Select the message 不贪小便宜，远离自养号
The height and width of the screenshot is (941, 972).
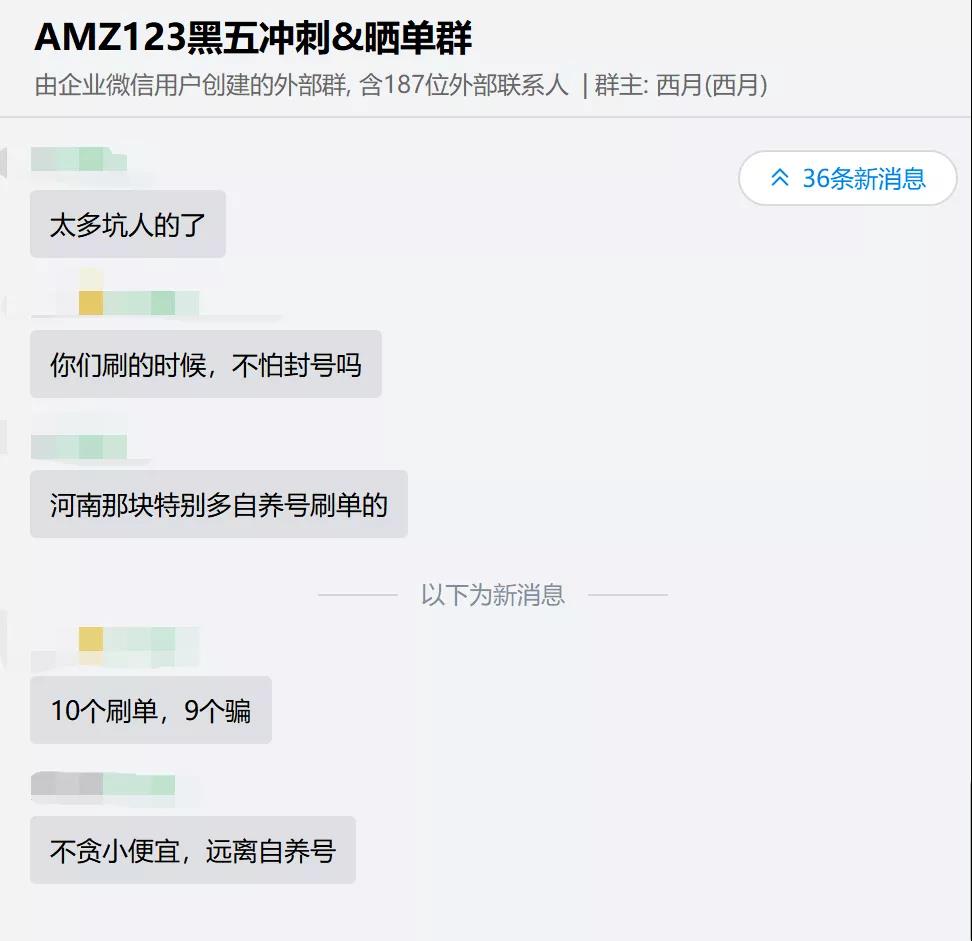192,850
